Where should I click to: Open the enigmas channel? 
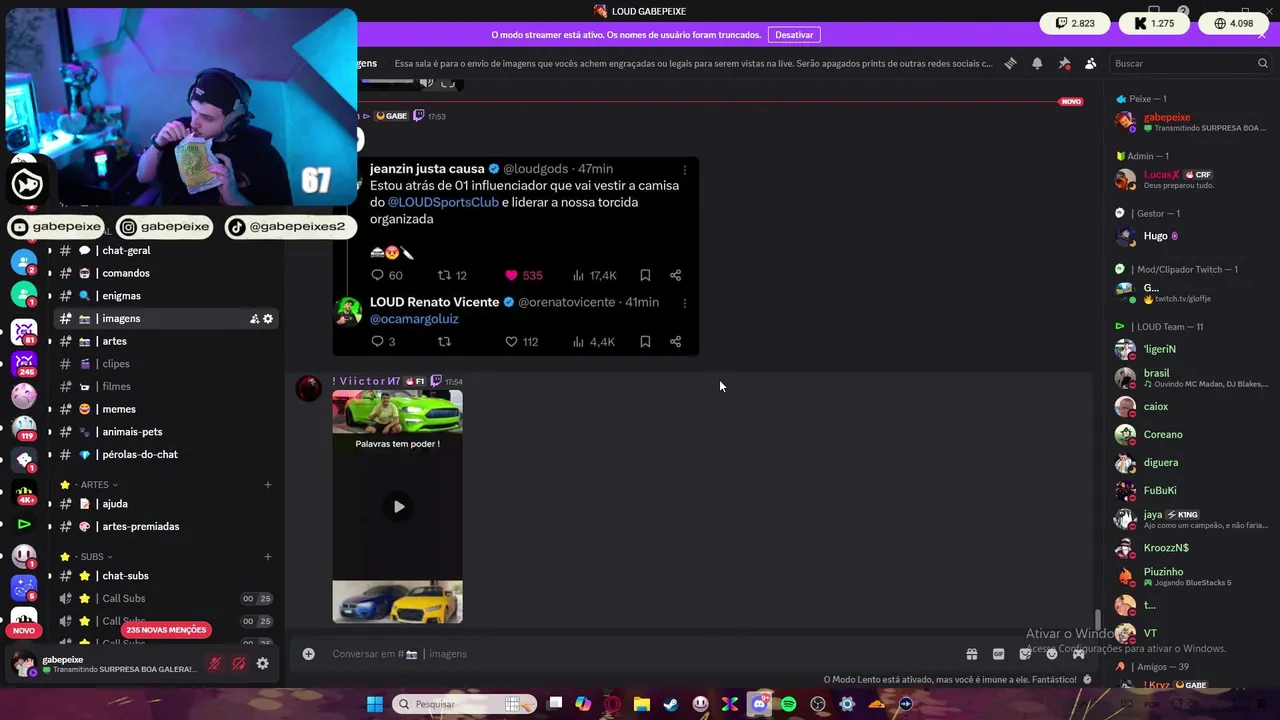point(122,296)
